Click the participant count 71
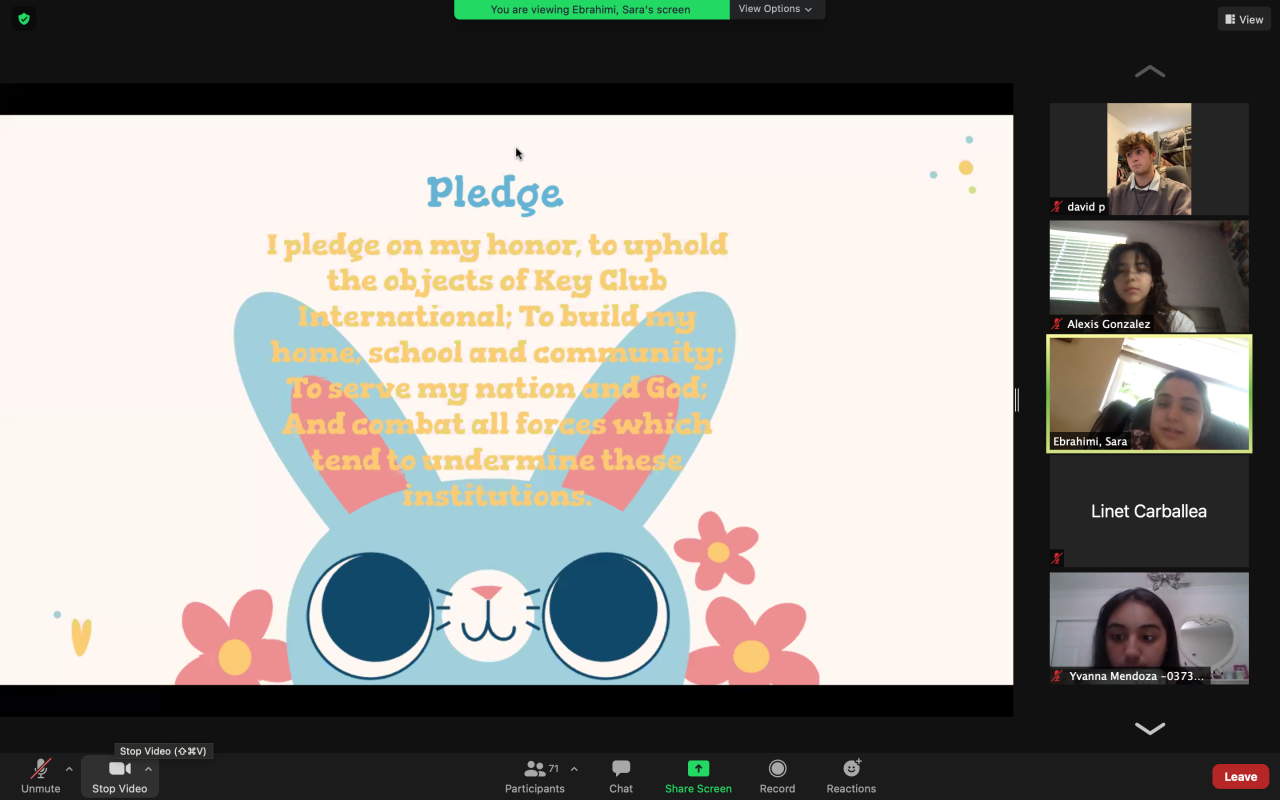This screenshot has width=1280, height=800. 554,769
